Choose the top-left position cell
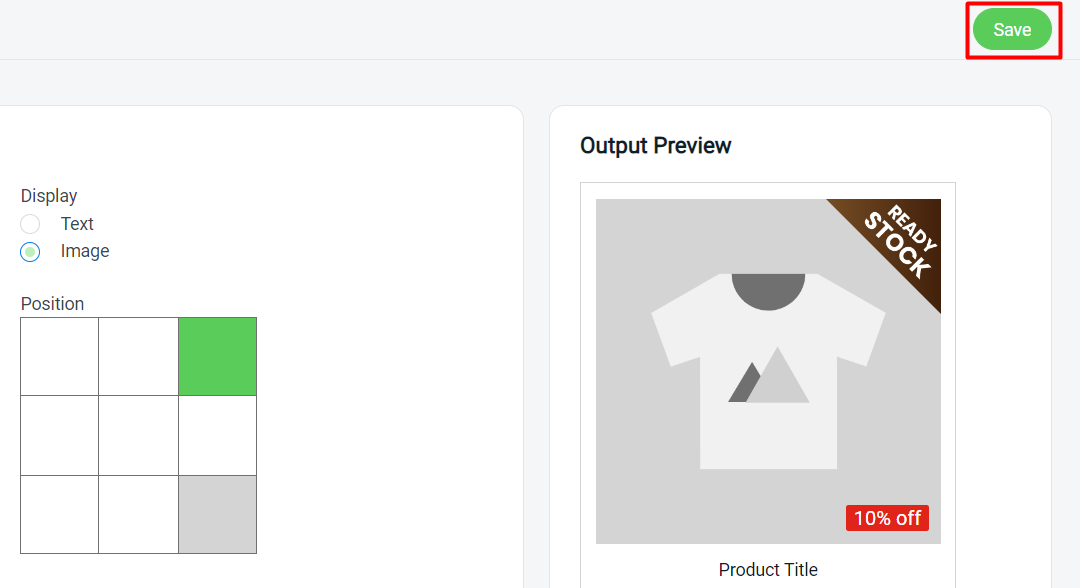Screen dimensions: 1080x588 (59, 356)
